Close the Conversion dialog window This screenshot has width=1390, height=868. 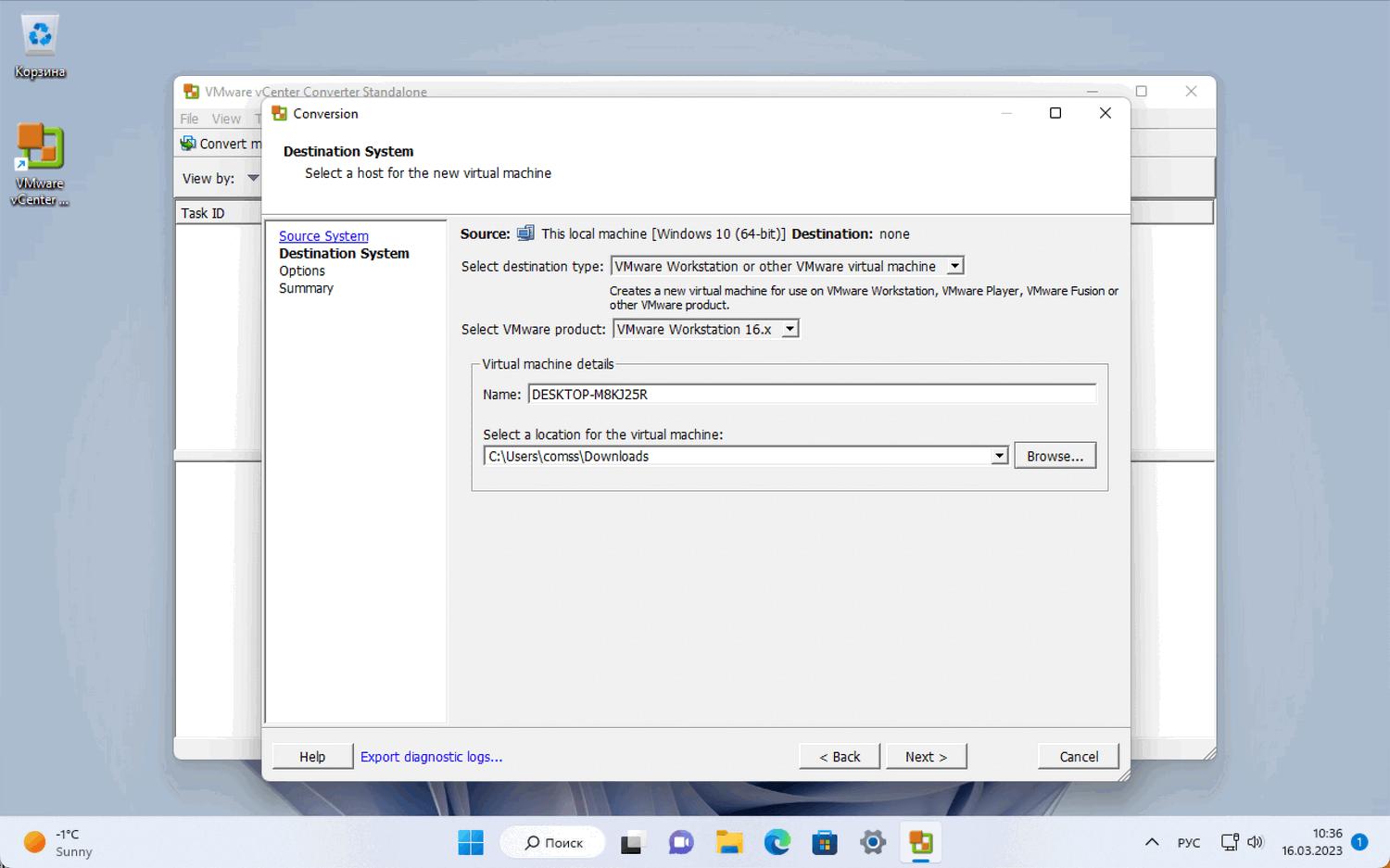pos(1106,113)
